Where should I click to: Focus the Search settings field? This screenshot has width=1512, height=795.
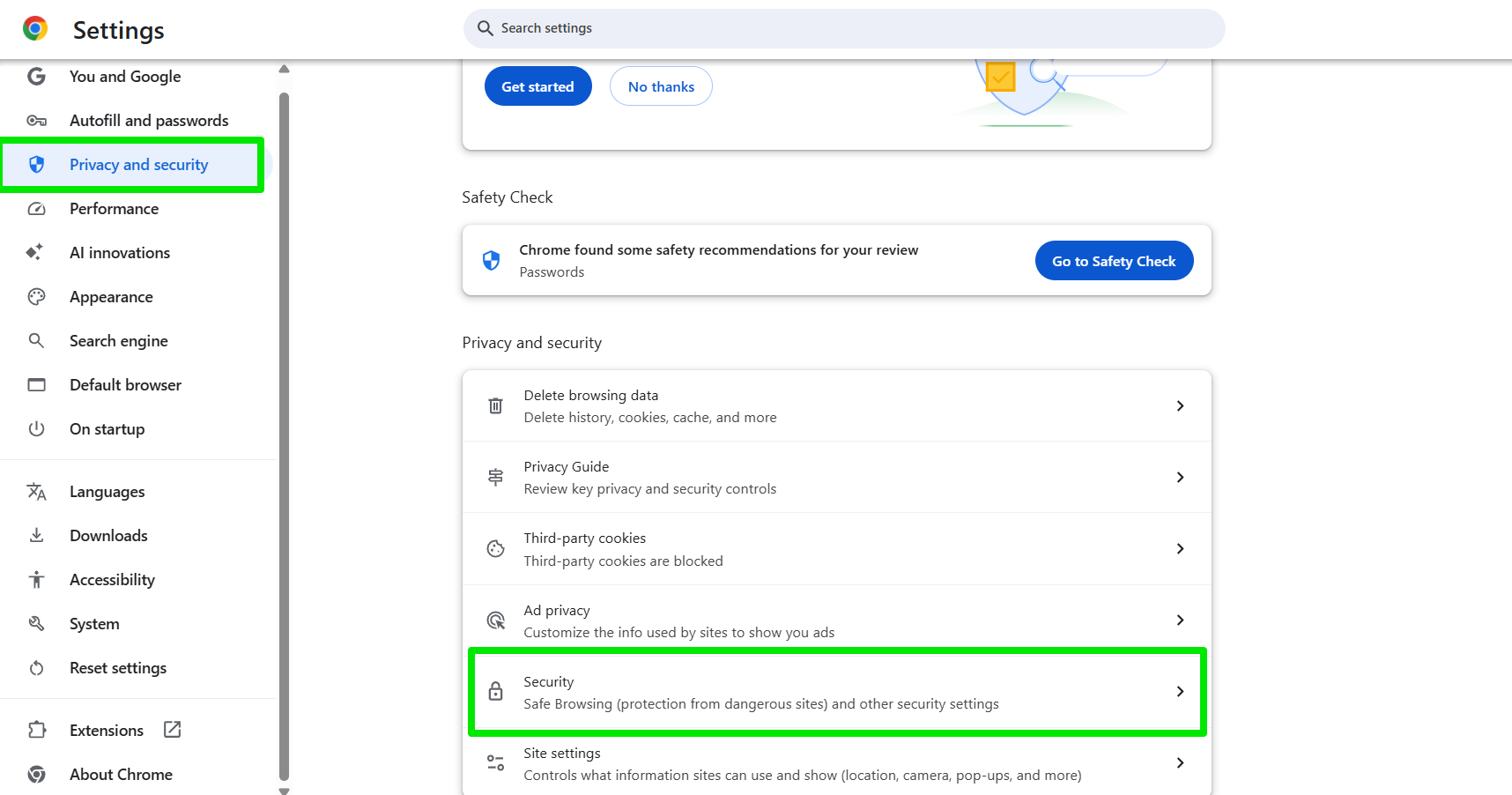tap(844, 28)
